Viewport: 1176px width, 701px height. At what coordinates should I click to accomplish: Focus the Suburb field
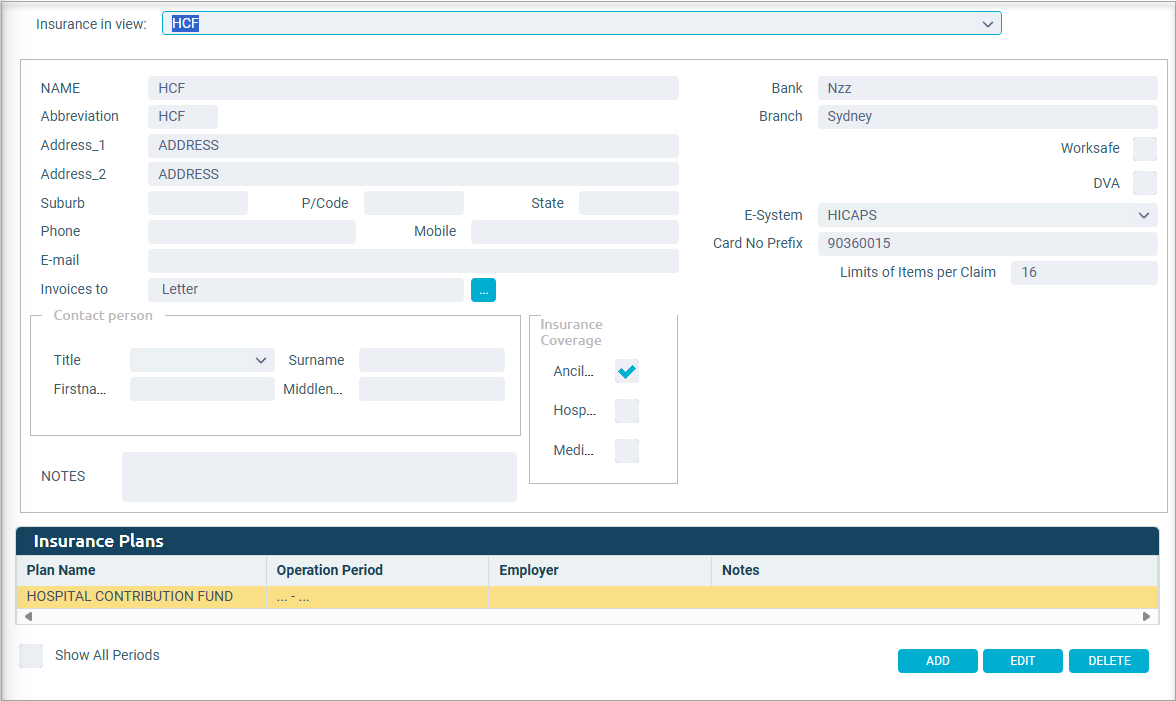(x=198, y=203)
